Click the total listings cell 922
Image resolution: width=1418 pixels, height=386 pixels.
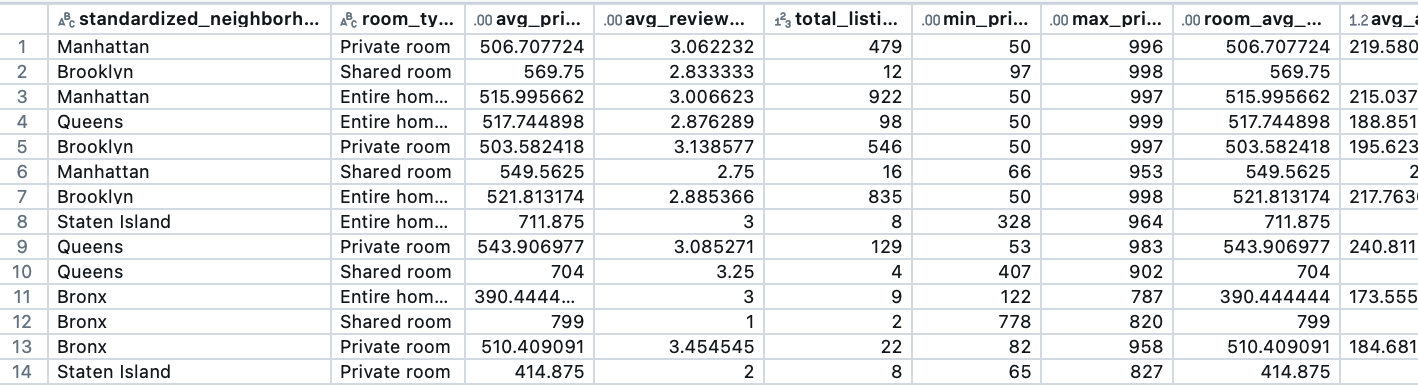tap(837, 97)
